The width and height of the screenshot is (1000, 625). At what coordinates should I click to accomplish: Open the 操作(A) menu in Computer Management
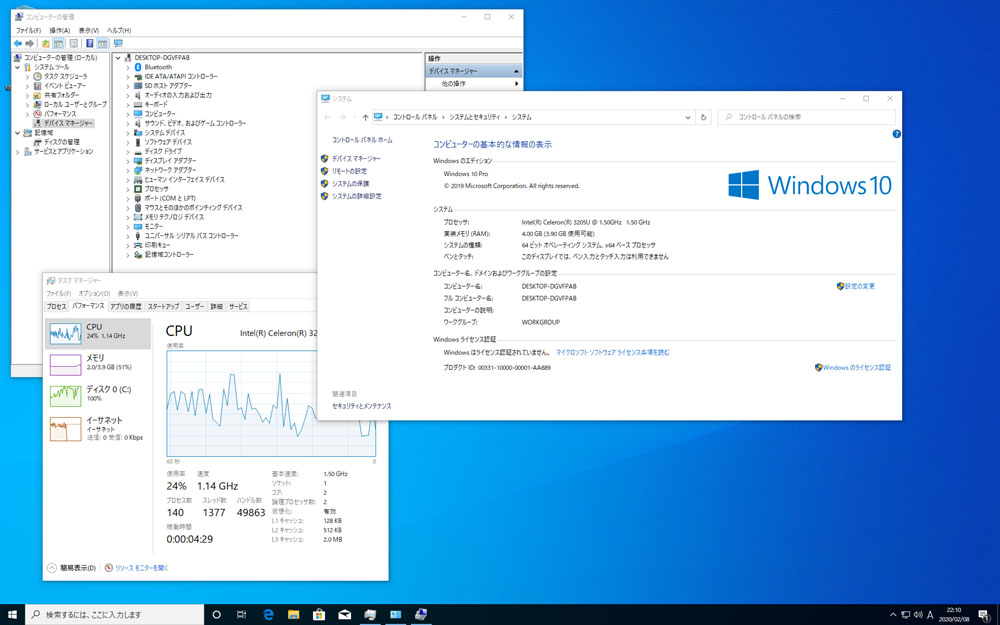click(x=60, y=31)
